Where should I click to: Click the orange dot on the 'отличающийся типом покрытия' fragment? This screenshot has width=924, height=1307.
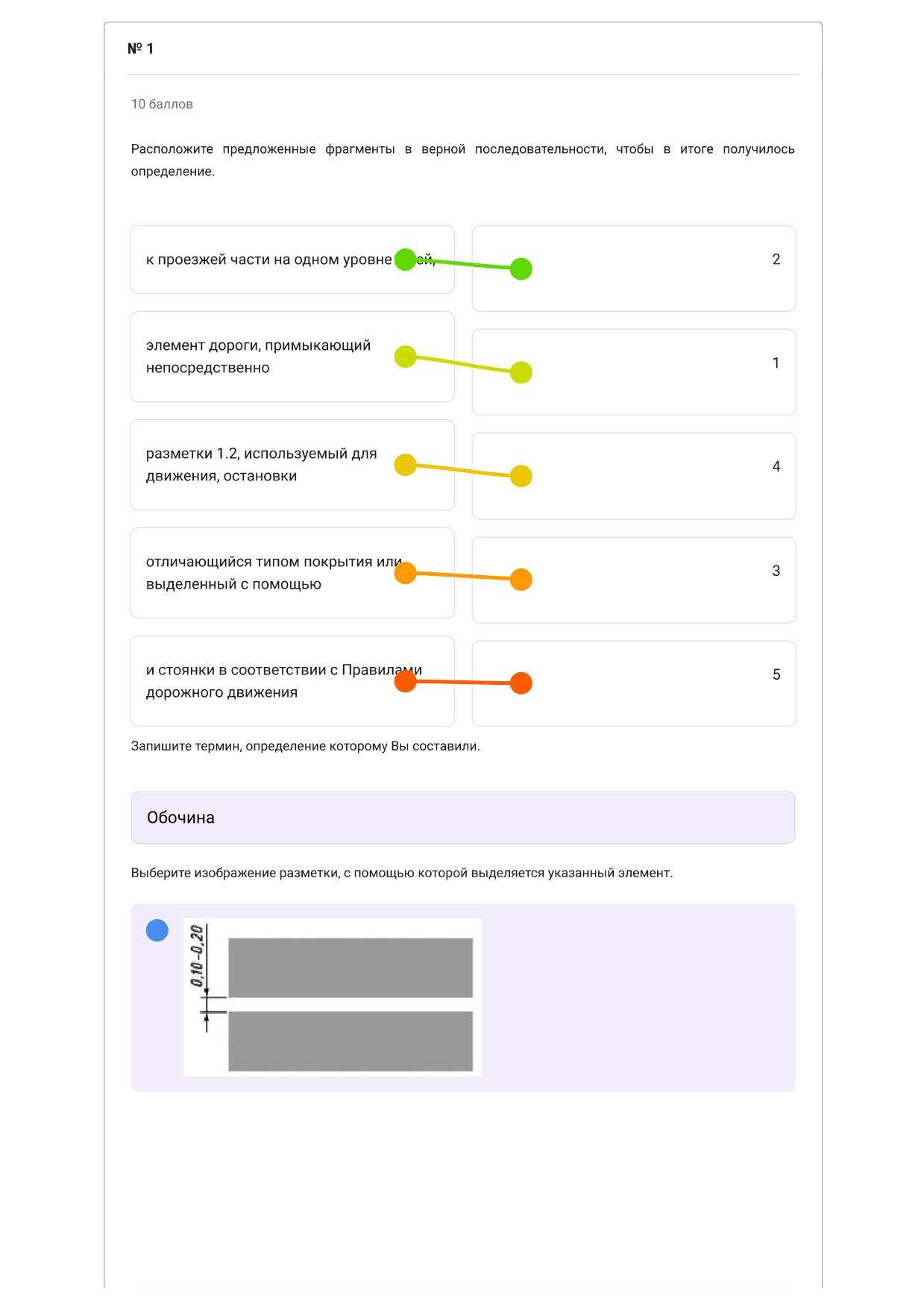(x=405, y=573)
